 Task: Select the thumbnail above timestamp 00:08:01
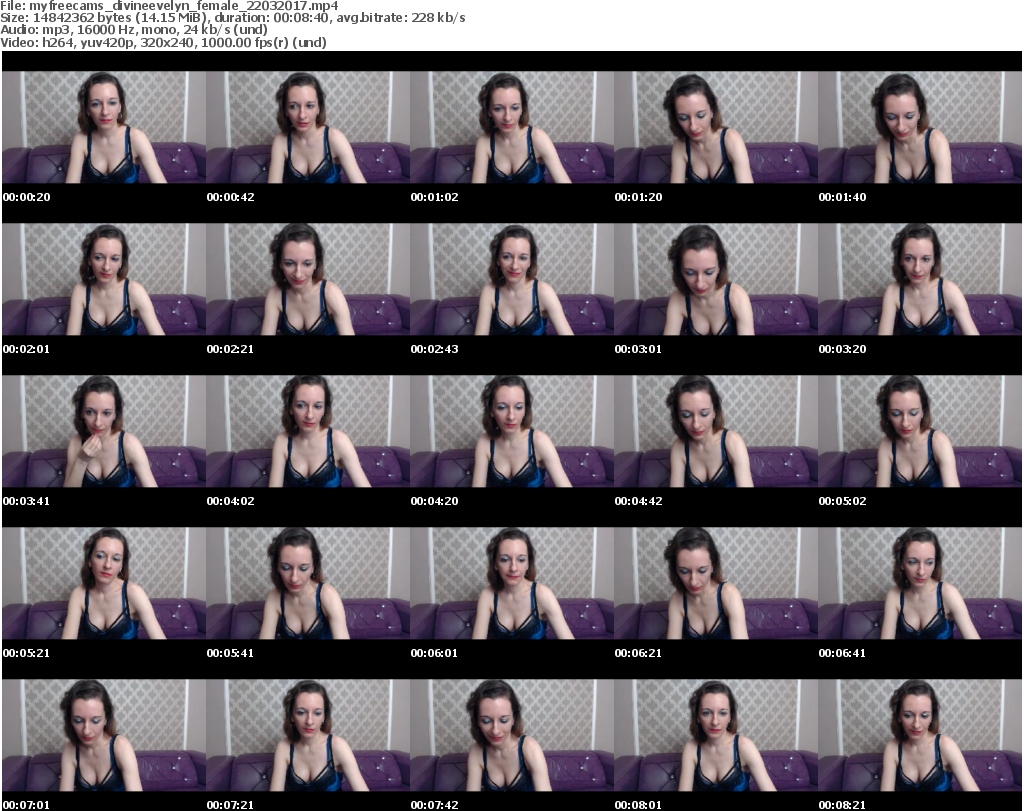tap(716, 735)
